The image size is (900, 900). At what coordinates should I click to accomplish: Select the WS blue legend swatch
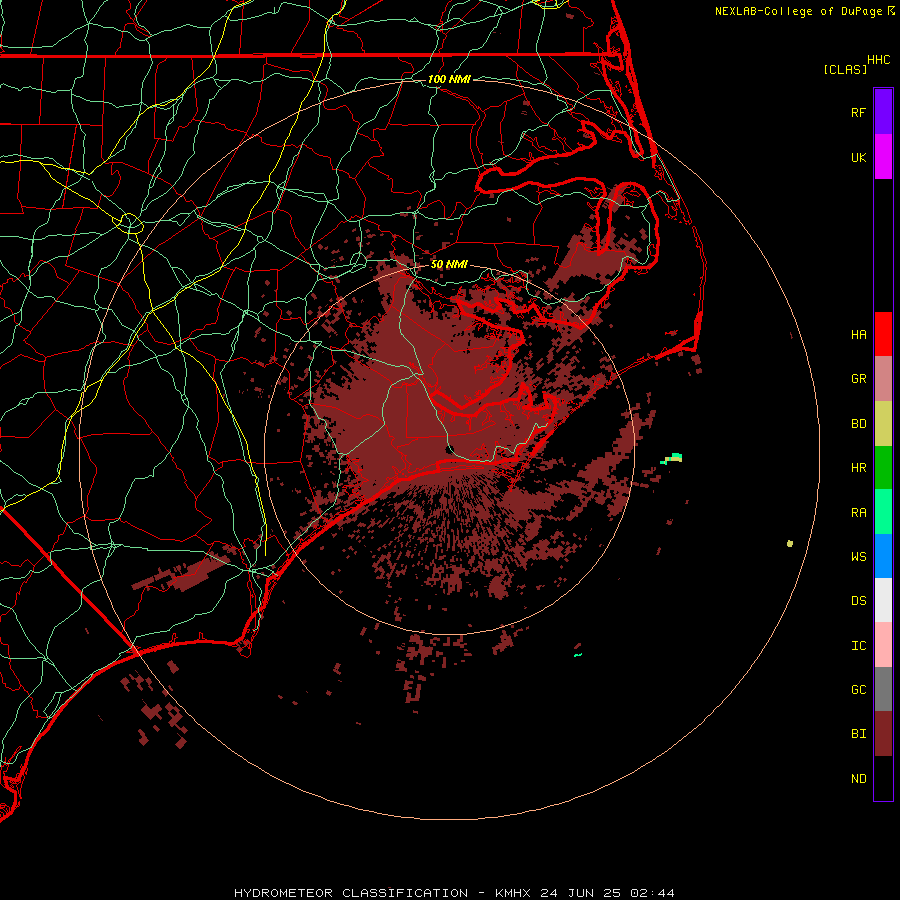(883, 556)
